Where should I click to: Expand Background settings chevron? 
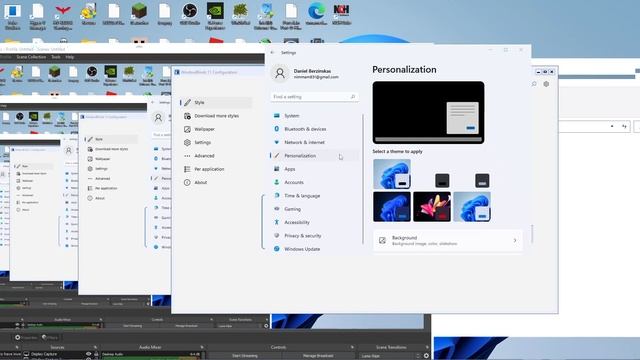(x=515, y=240)
